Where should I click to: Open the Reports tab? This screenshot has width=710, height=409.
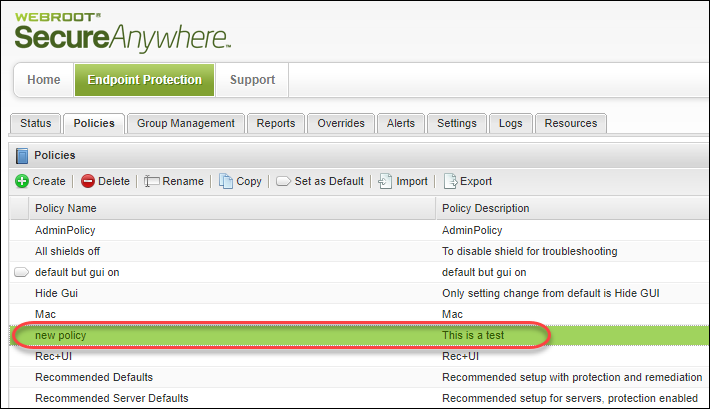276,123
